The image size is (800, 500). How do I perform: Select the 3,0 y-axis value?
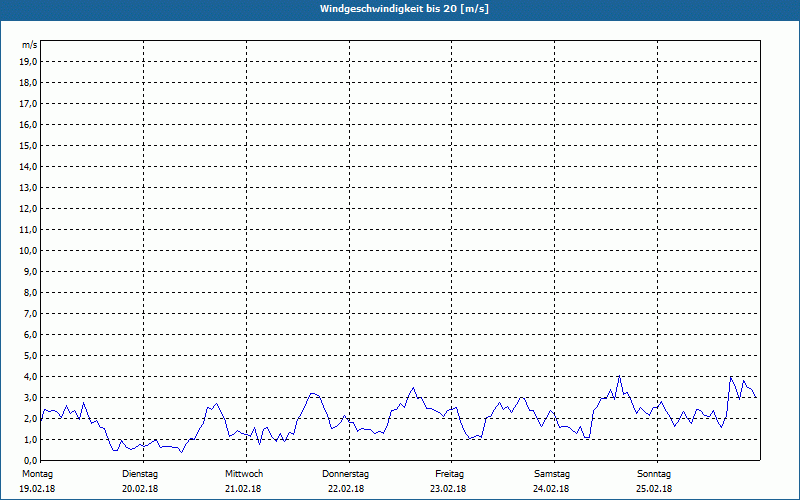[x=30, y=397]
